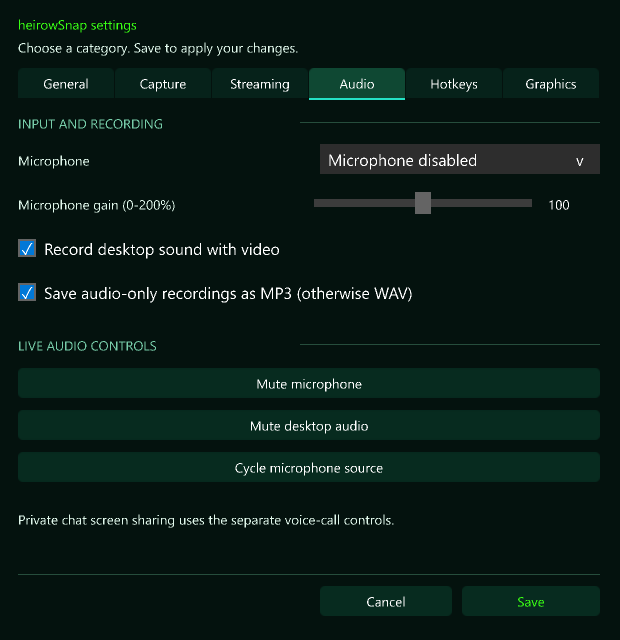Image resolution: width=620 pixels, height=640 pixels.
Task: Select the Streaming tab
Action: pyautogui.click(x=260, y=84)
